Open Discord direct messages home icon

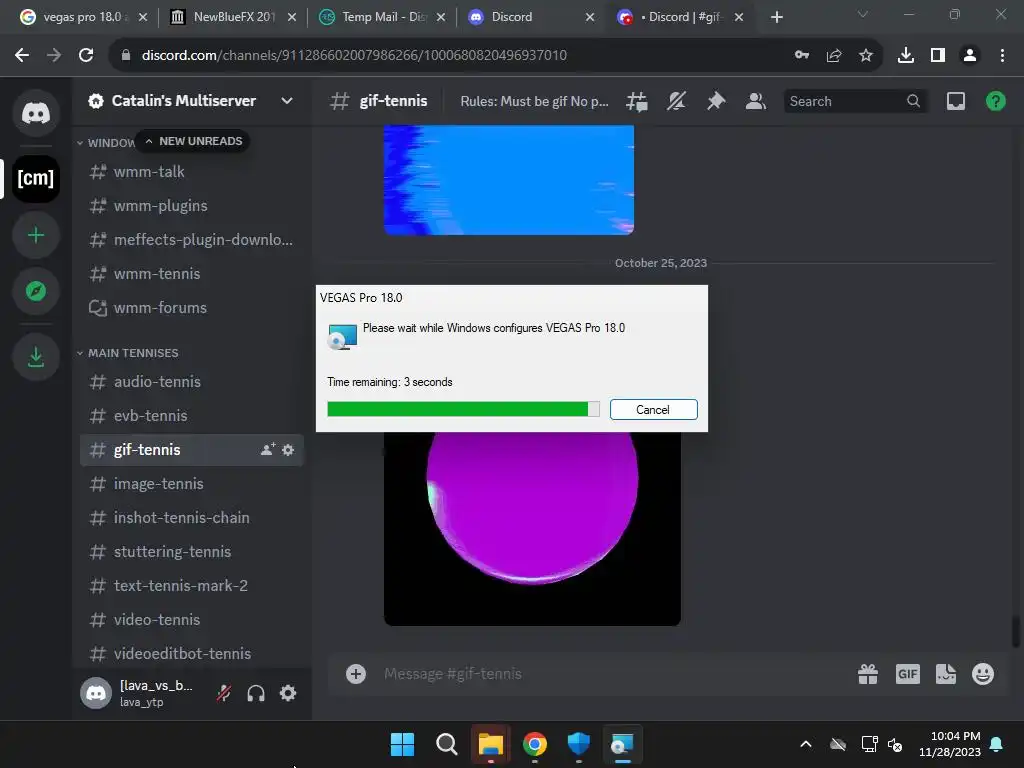(x=36, y=113)
